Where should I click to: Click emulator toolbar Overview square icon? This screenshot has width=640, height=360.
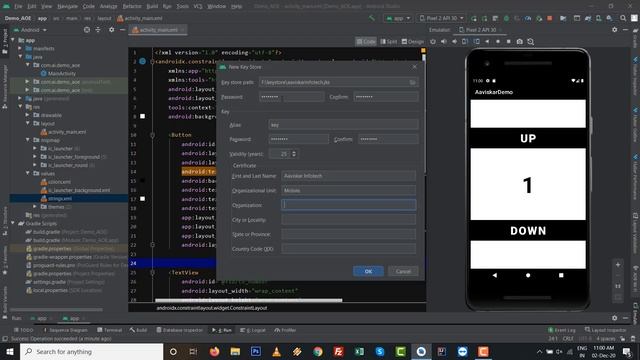click(x=509, y=42)
